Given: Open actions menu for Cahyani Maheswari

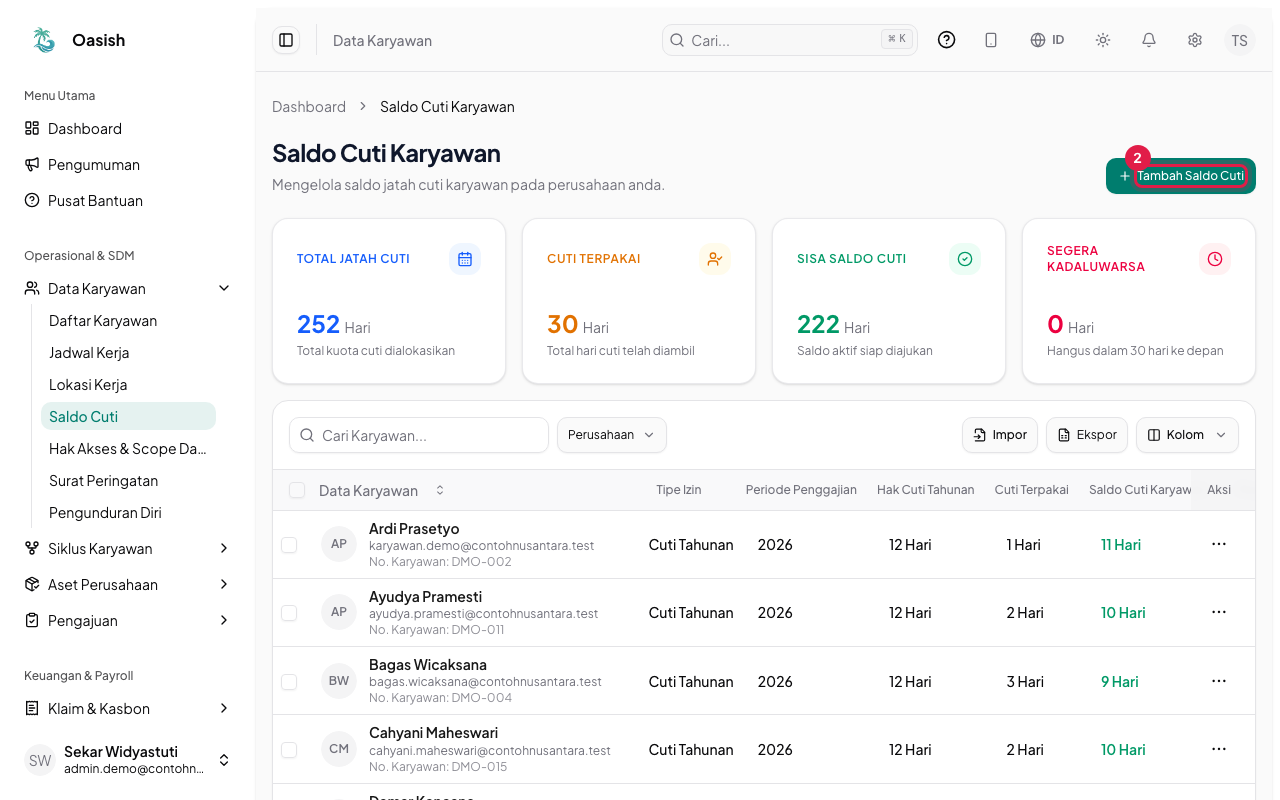Looking at the screenshot, I should coord(1218,749).
